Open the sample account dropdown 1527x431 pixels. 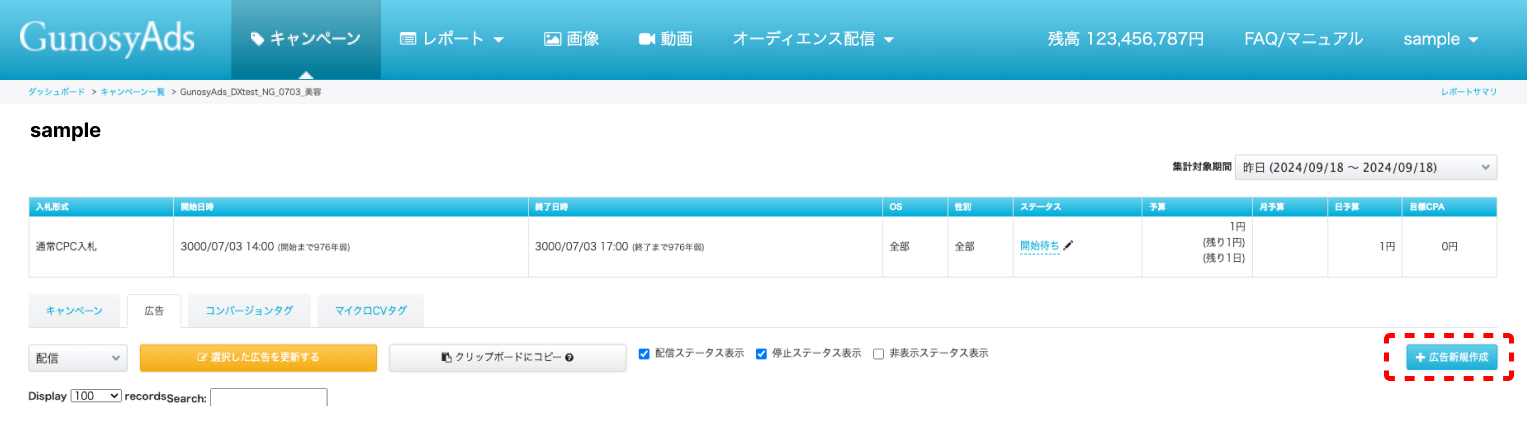[1441, 39]
